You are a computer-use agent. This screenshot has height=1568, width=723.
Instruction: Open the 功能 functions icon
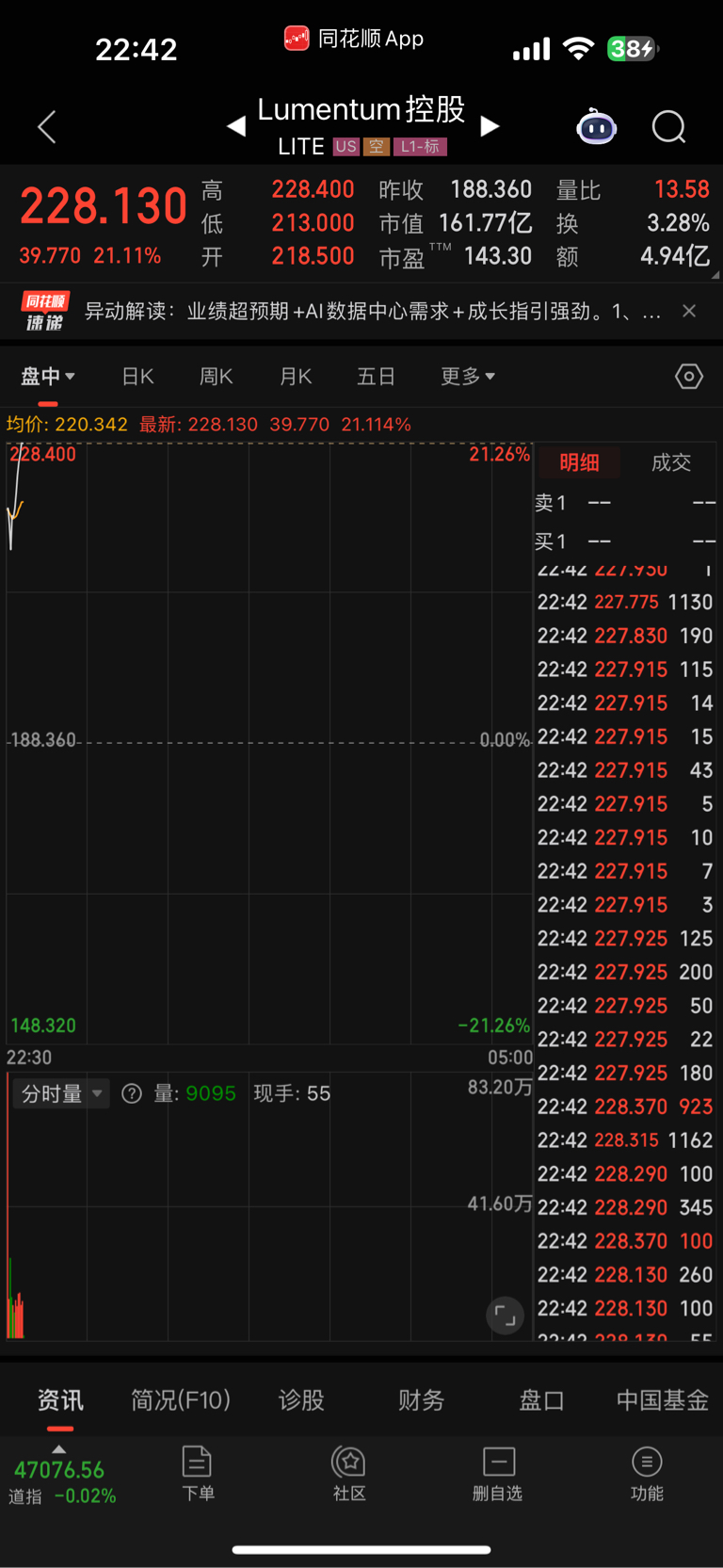coord(647,1474)
